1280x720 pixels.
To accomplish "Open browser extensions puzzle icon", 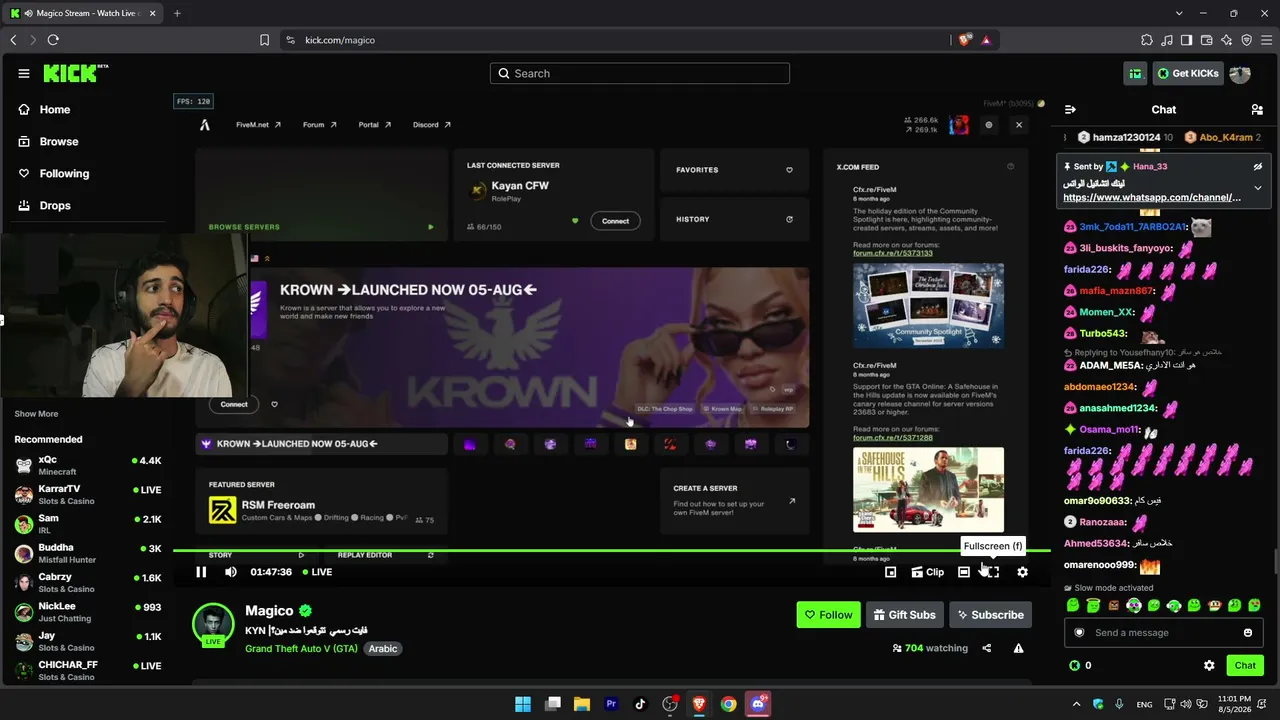I will tap(1147, 40).
